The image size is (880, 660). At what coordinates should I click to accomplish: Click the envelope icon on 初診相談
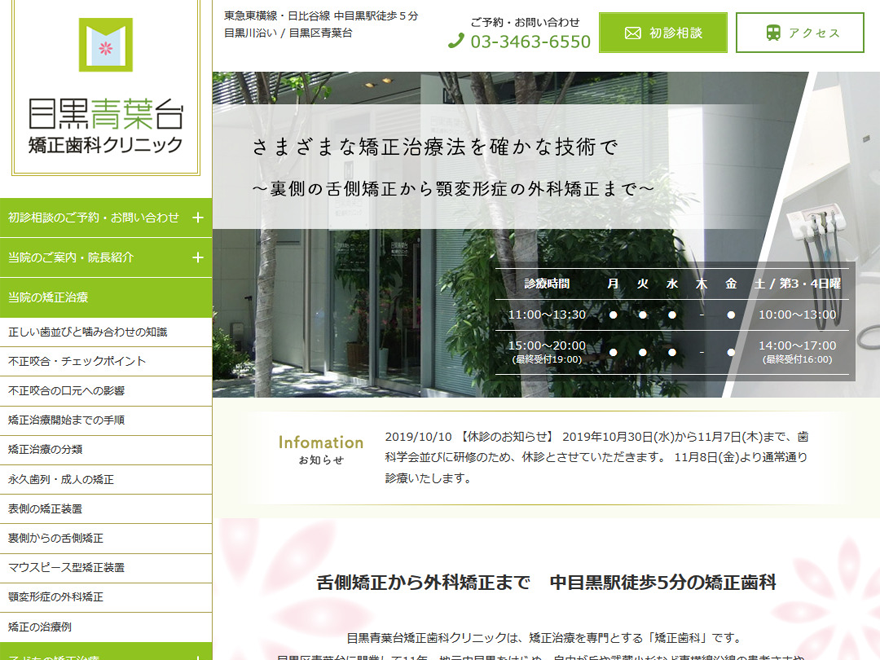(x=632, y=33)
